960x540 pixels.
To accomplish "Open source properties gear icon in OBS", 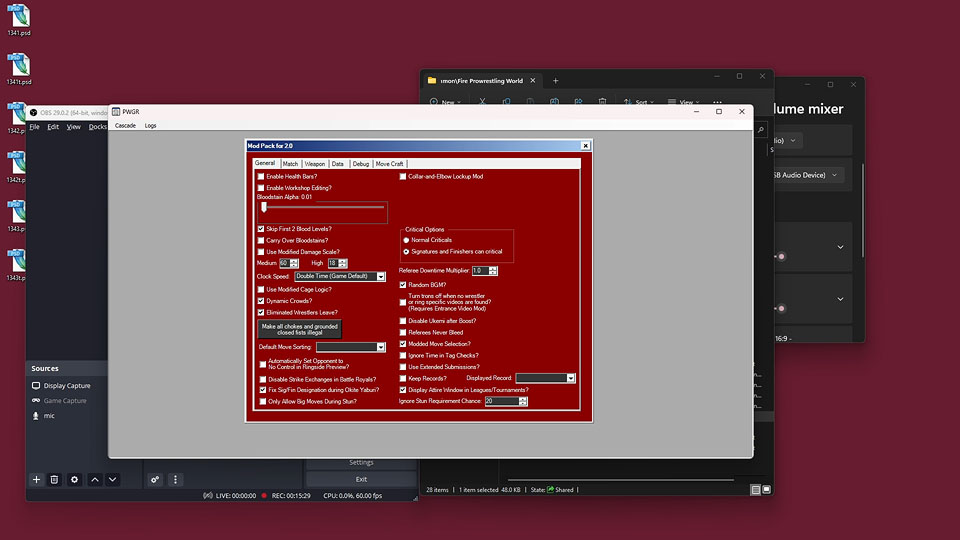I will [x=74, y=479].
